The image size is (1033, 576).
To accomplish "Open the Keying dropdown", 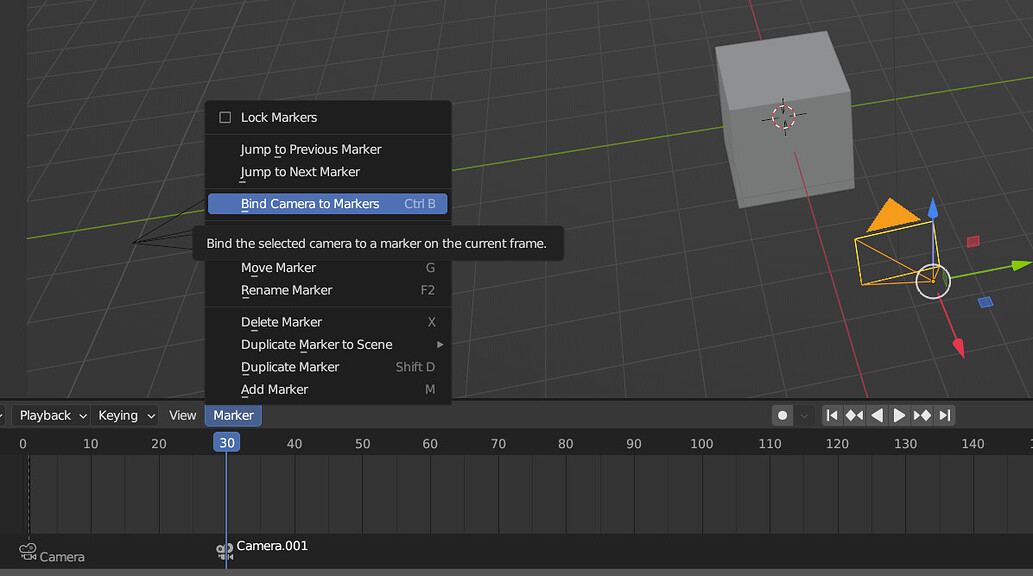I will point(125,415).
